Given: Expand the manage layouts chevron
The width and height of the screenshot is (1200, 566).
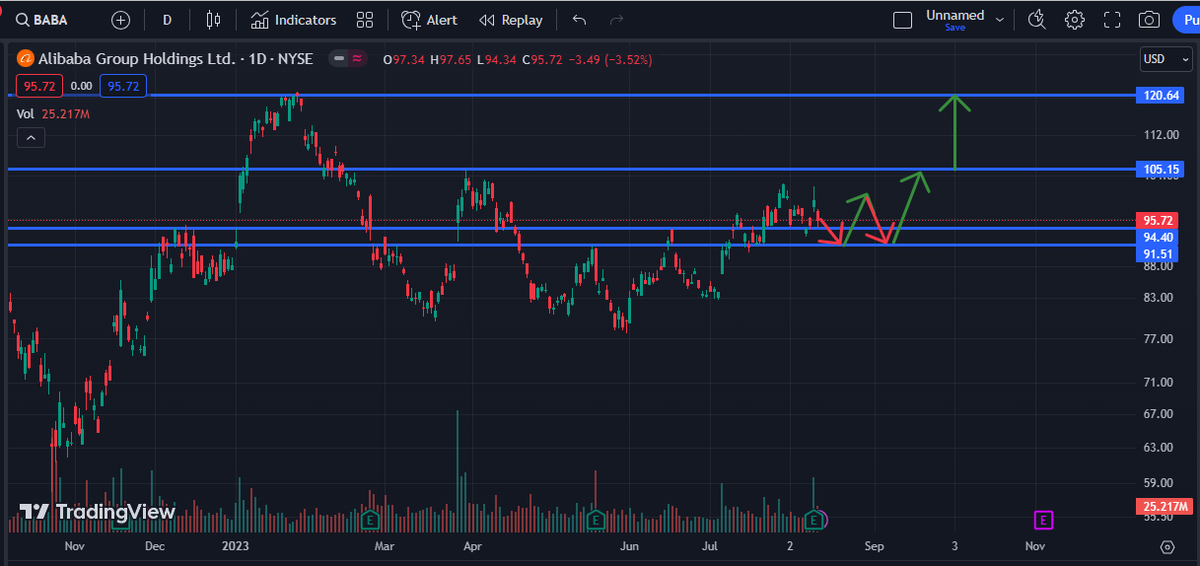Looking at the screenshot, I should (x=999, y=20).
